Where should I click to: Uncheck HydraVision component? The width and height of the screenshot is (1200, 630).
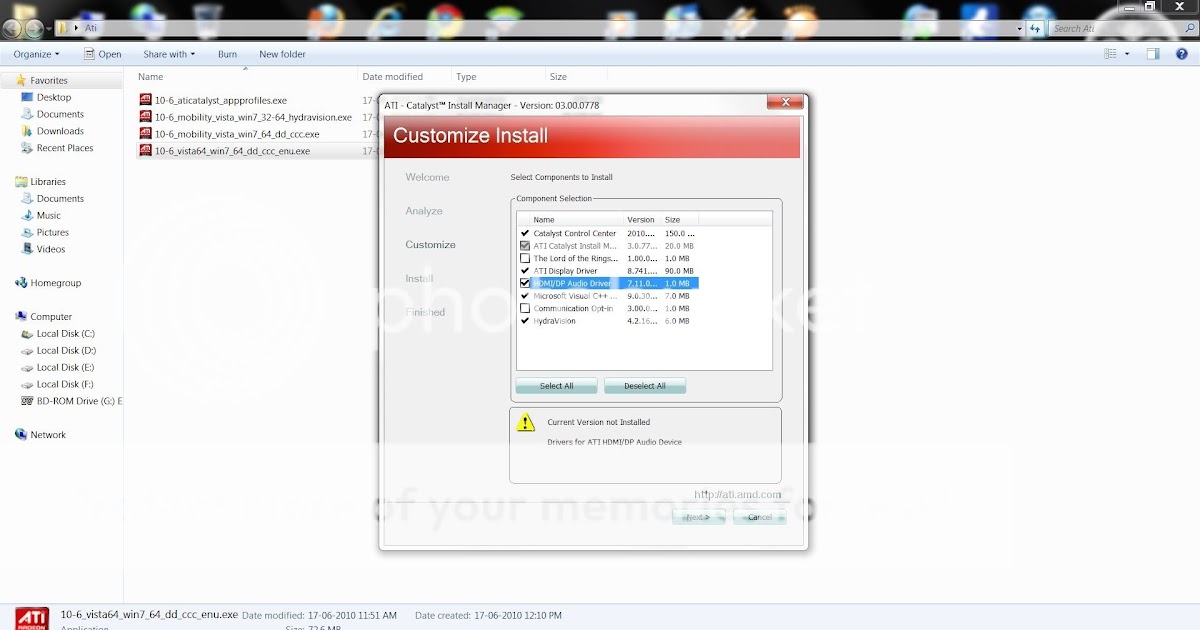click(x=525, y=321)
